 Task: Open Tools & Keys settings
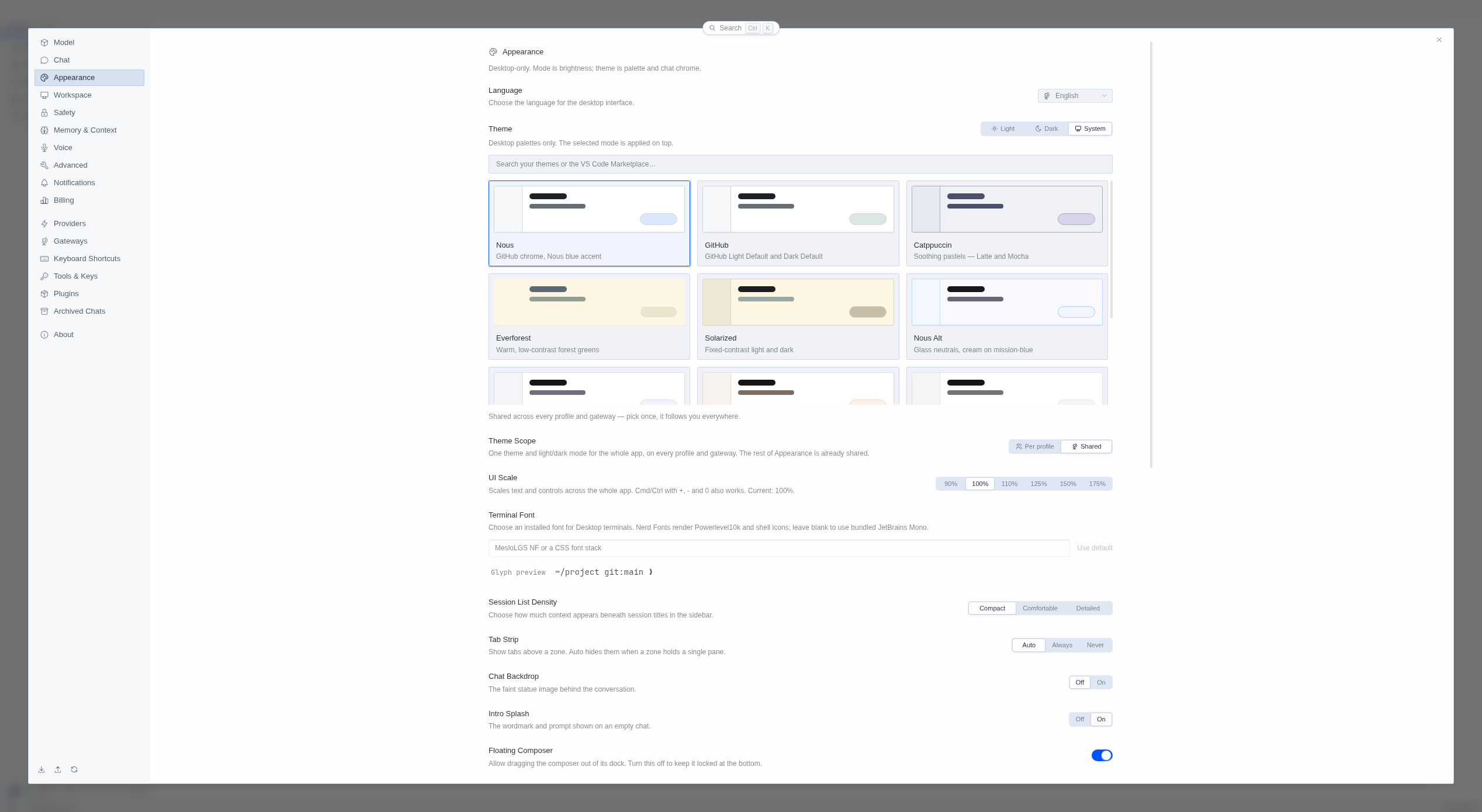coord(89,276)
